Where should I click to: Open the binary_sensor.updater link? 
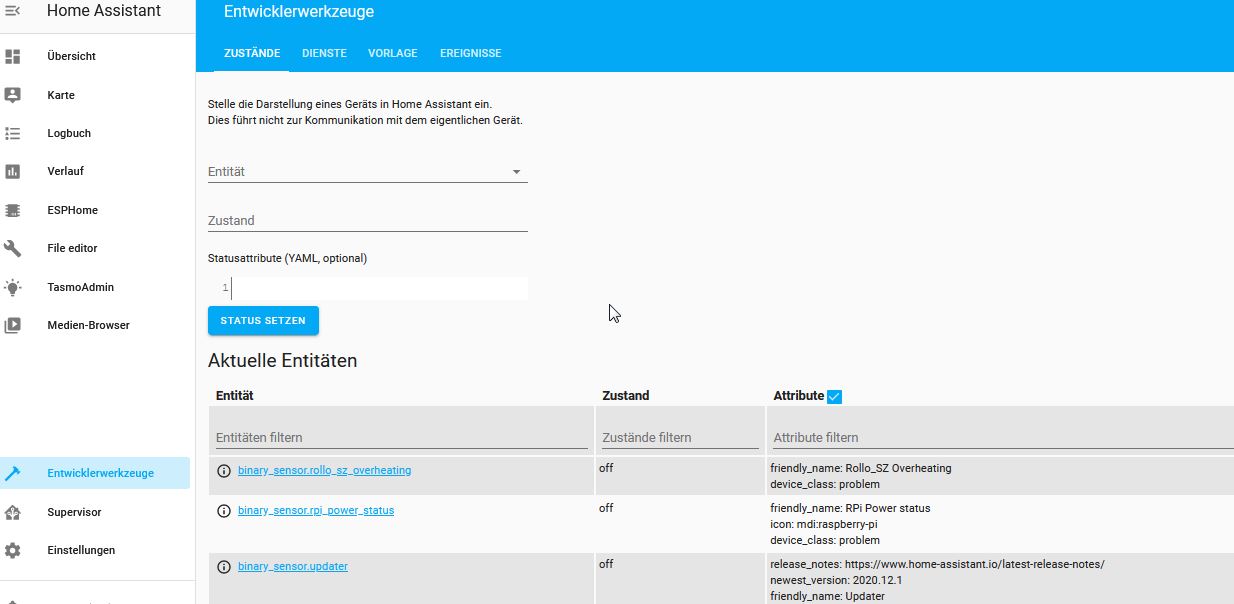pyautogui.click(x=293, y=566)
